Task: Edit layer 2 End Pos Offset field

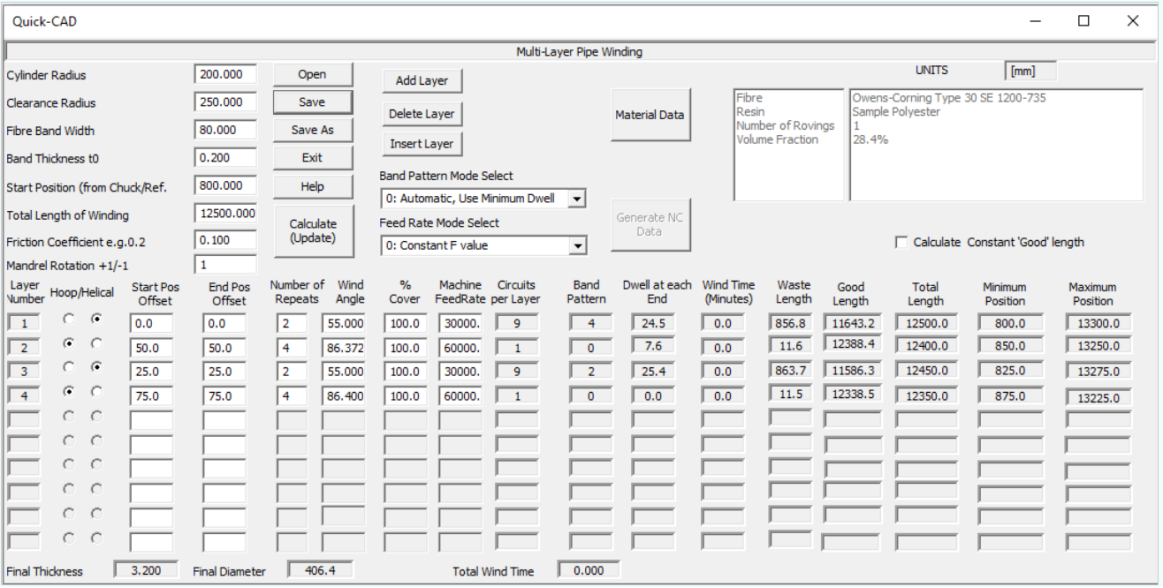Action: [224, 347]
